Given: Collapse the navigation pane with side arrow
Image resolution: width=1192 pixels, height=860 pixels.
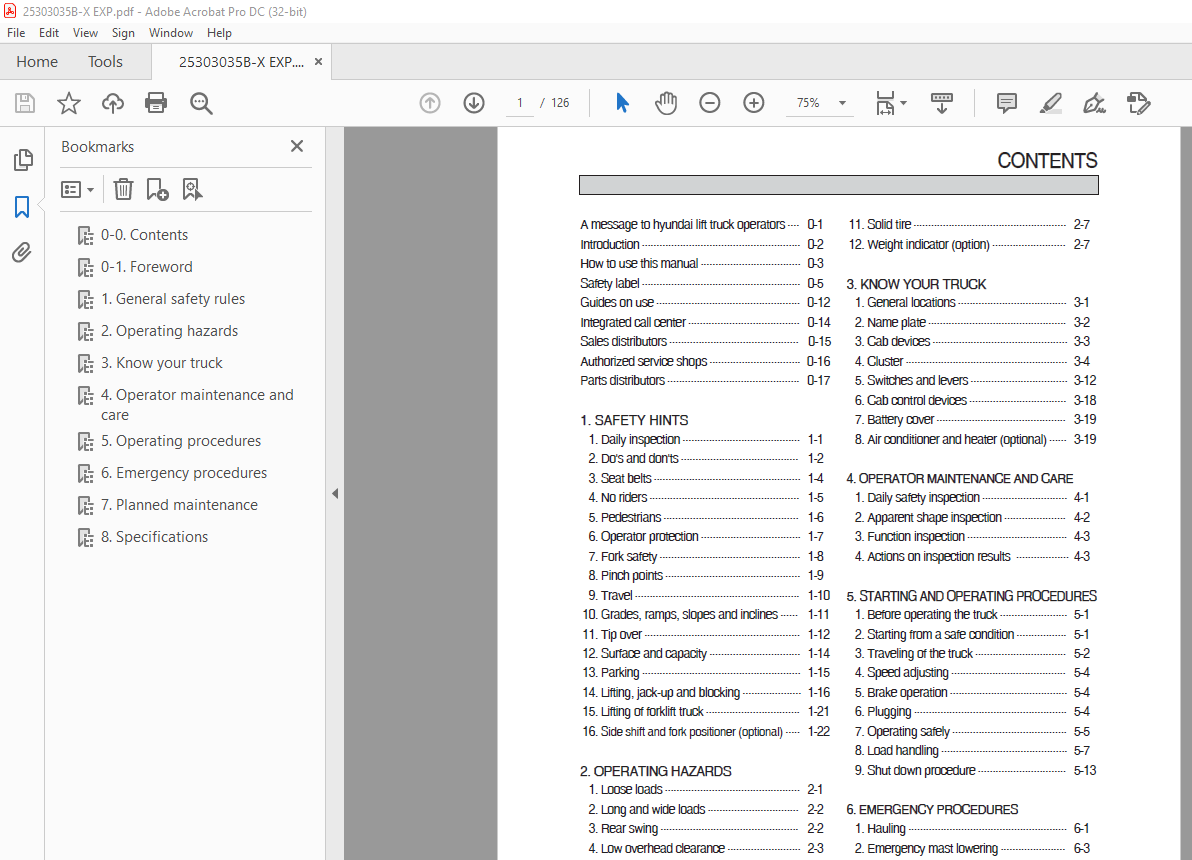Looking at the screenshot, I should 335,493.
